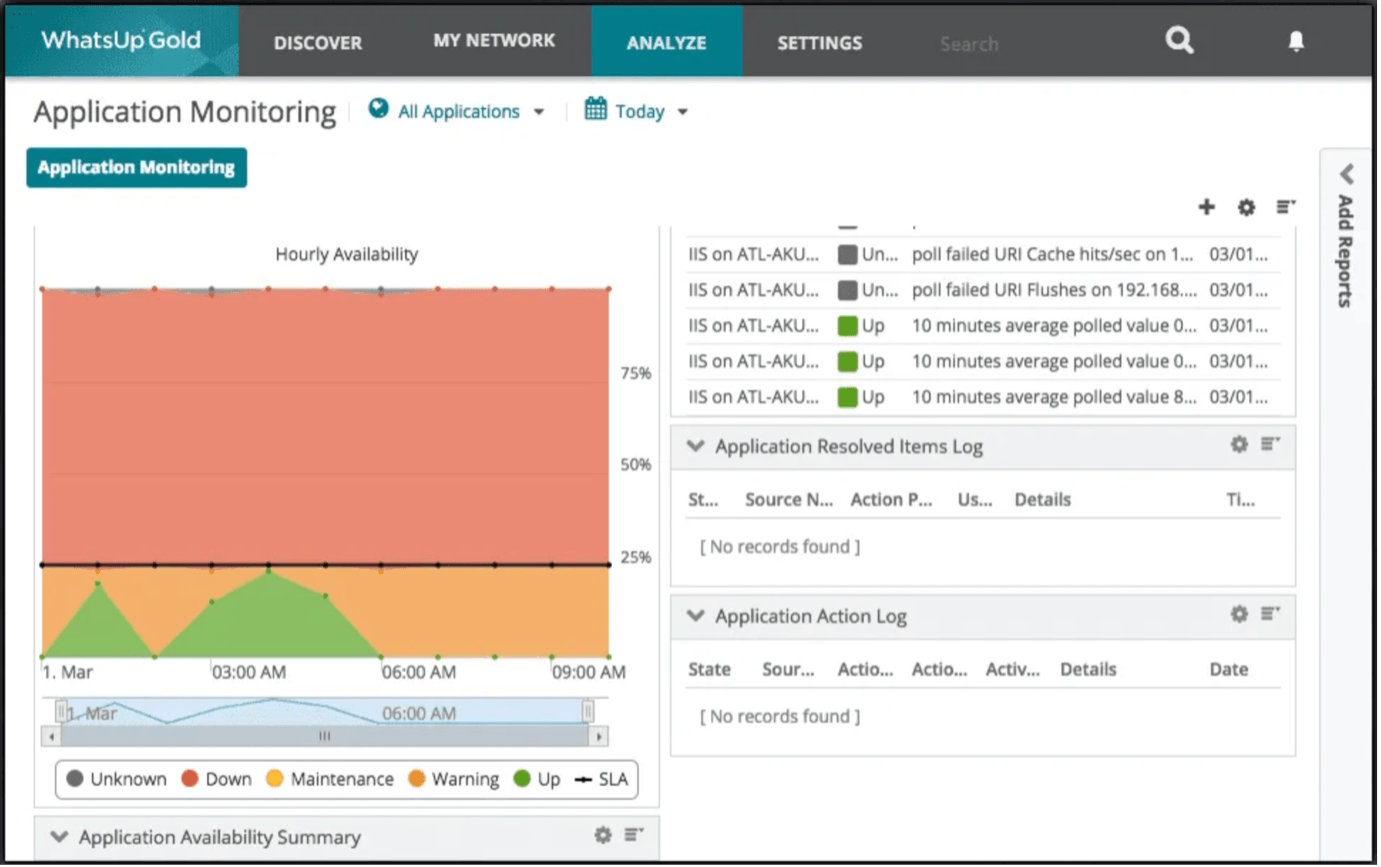Open the My Network menu

coord(495,41)
